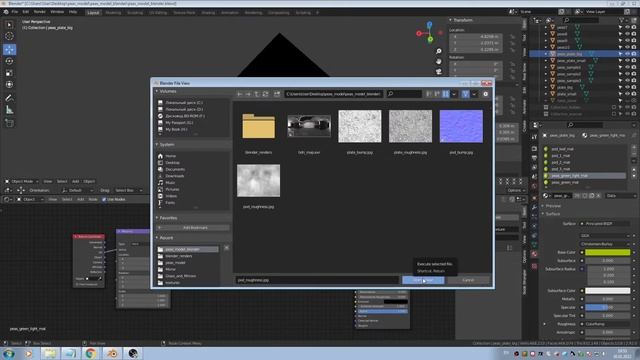Adjust the Specular slider

click(x=607, y=307)
